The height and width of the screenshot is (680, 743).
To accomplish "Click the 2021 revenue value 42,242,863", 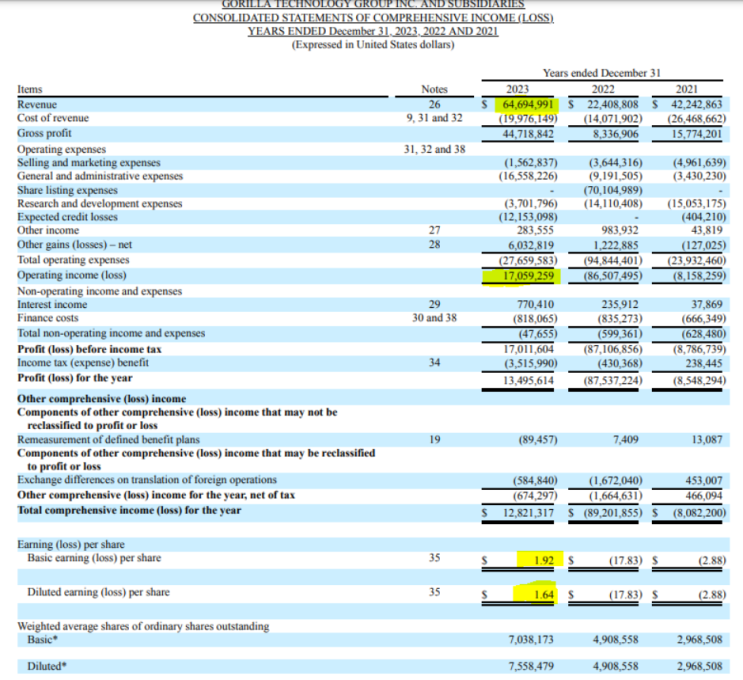I will 697,104.
